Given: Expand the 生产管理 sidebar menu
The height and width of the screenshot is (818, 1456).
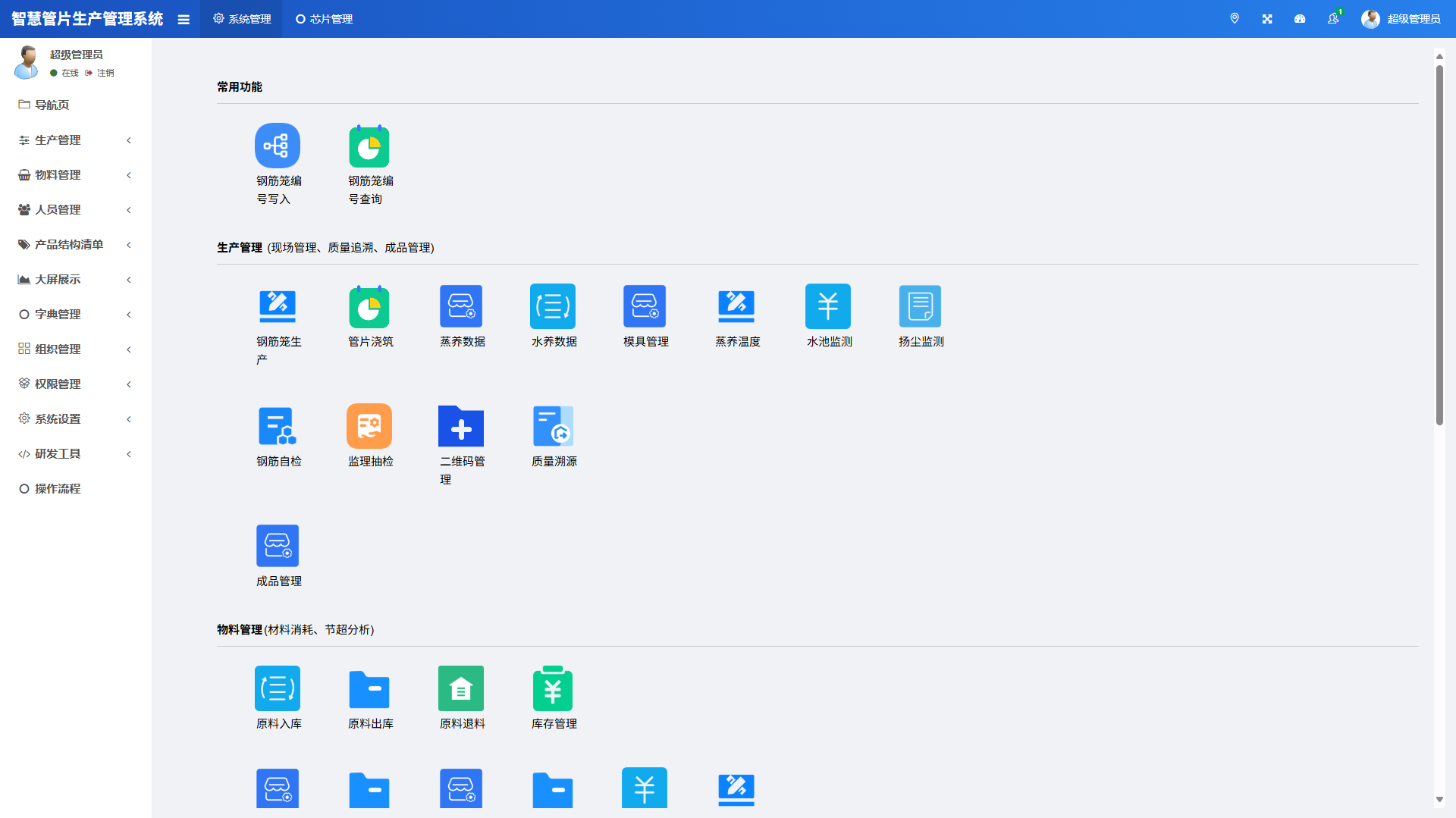Looking at the screenshot, I should pyautogui.click(x=74, y=140).
